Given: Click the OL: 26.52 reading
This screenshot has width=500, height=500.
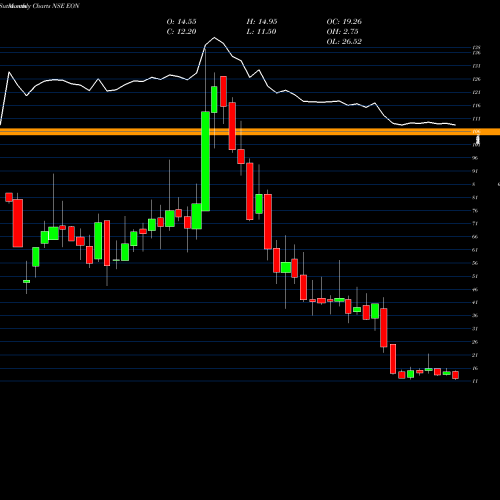Looking at the screenshot, I should [344, 42].
